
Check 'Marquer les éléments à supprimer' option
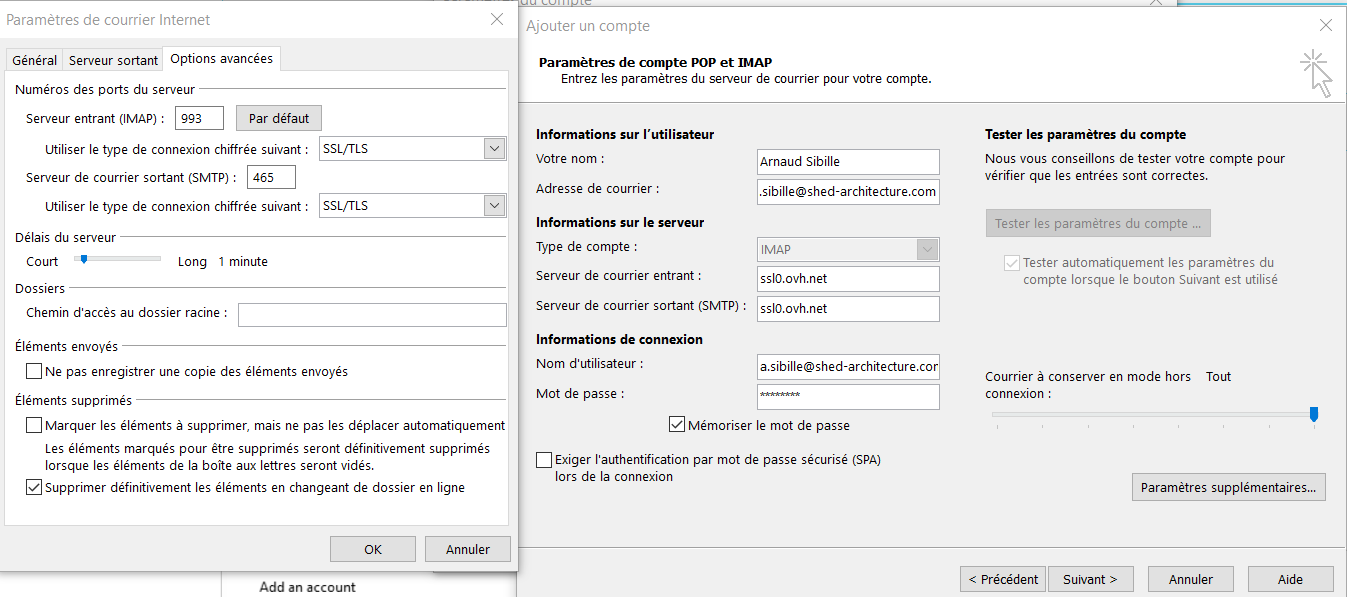[35, 425]
